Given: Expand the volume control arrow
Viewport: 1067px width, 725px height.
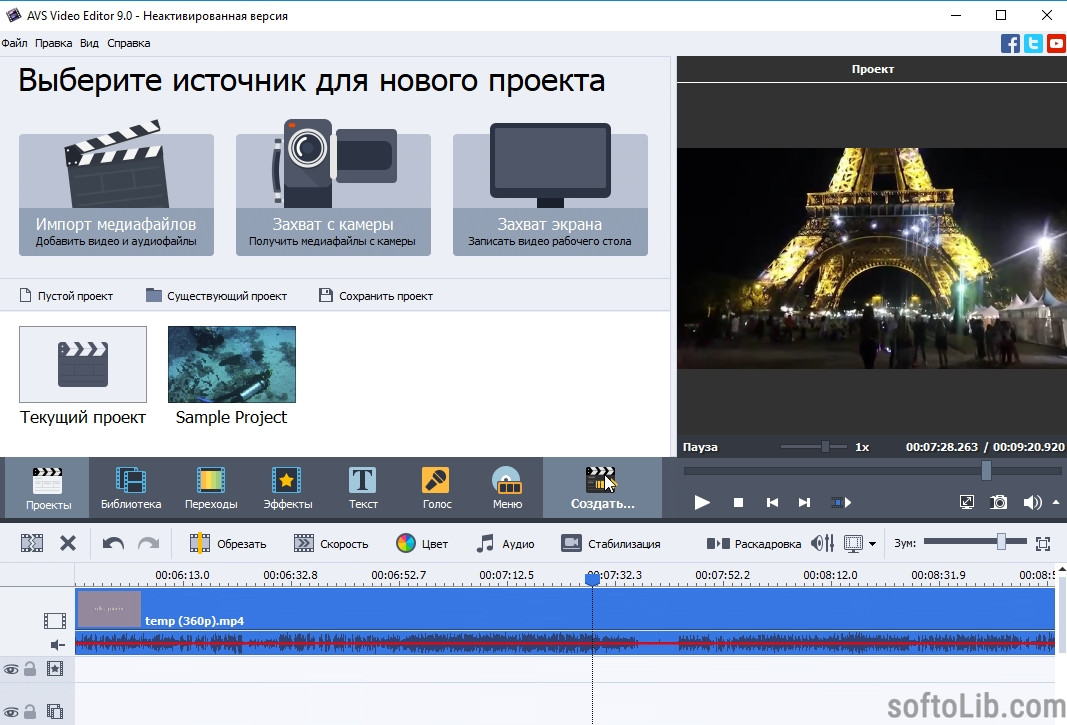Looking at the screenshot, I should [1056, 502].
